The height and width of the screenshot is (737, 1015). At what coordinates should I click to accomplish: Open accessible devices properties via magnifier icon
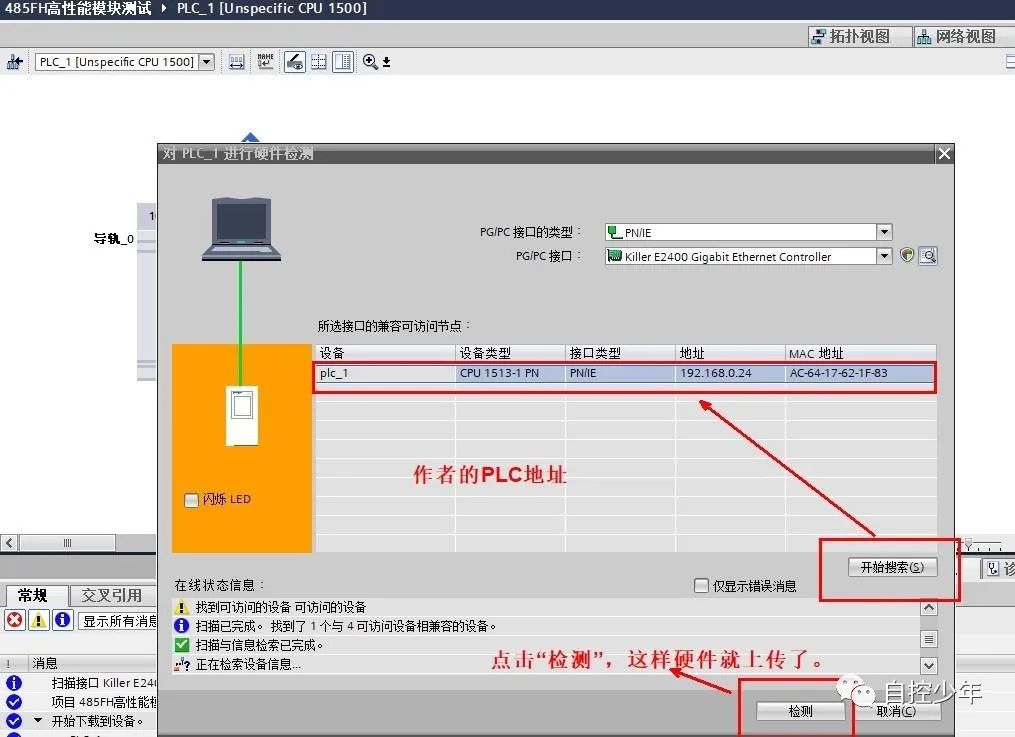(928, 255)
